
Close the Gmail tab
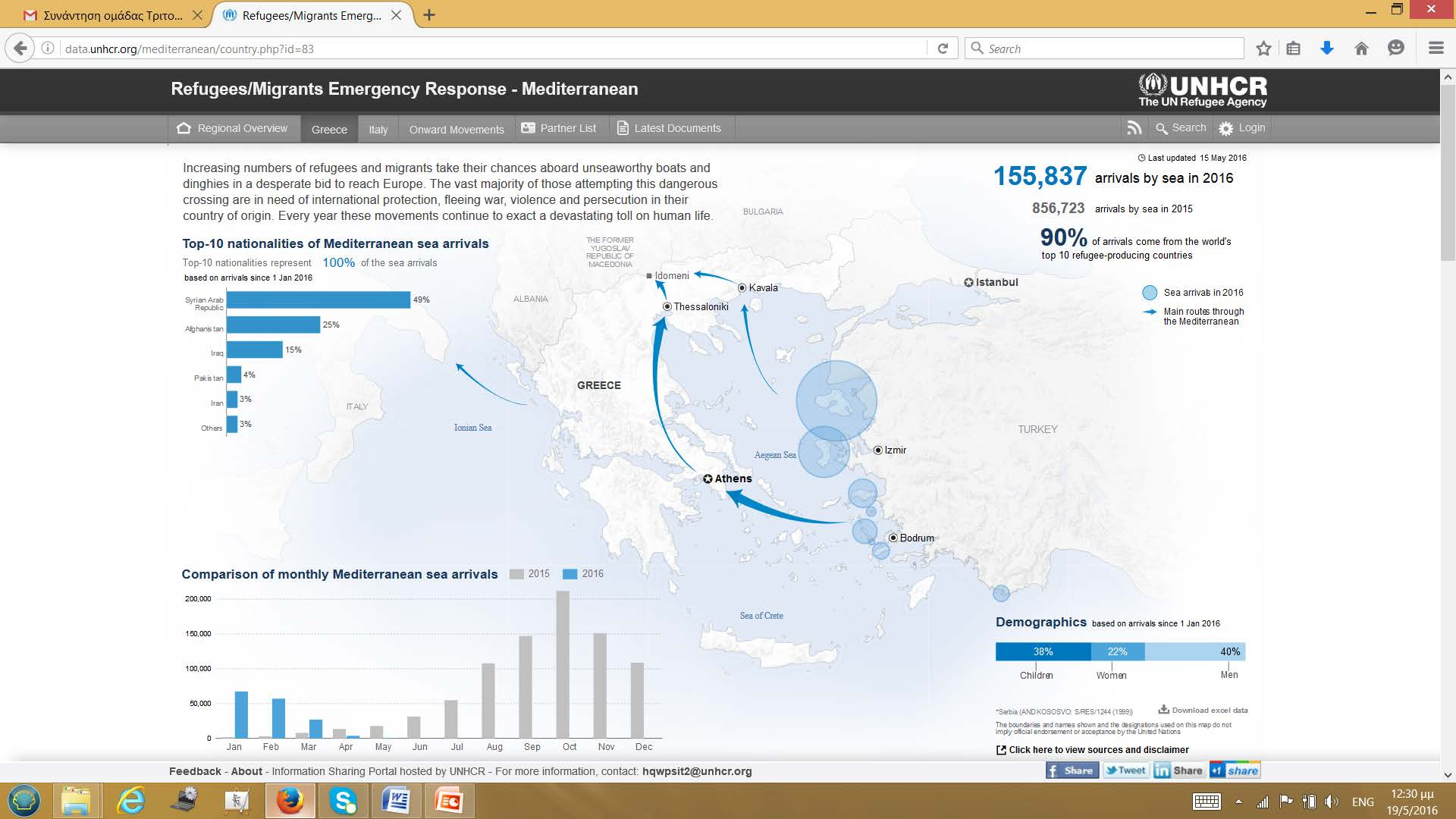(197, 15)
